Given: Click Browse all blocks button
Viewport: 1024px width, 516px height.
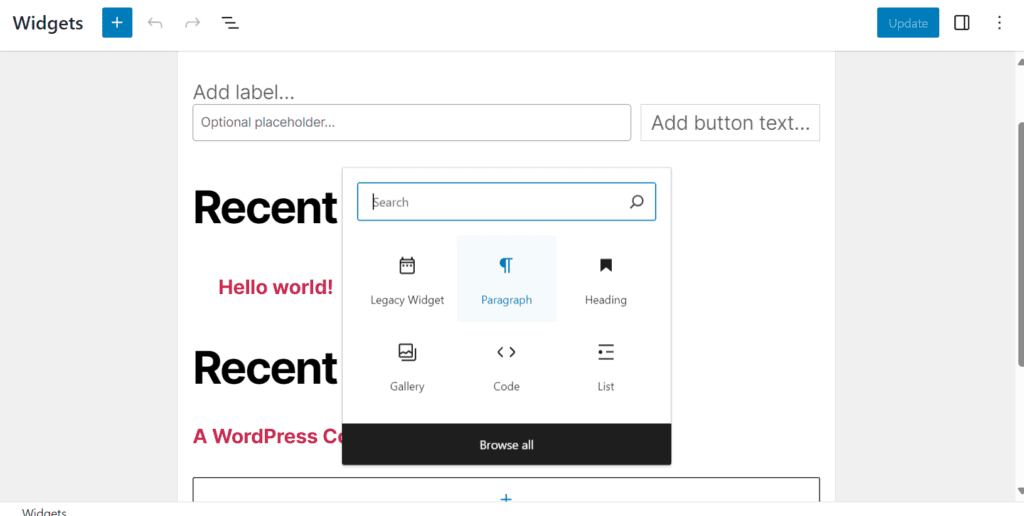Looking at the screenshot, I should pyautogui.click(x=506, y=445).
